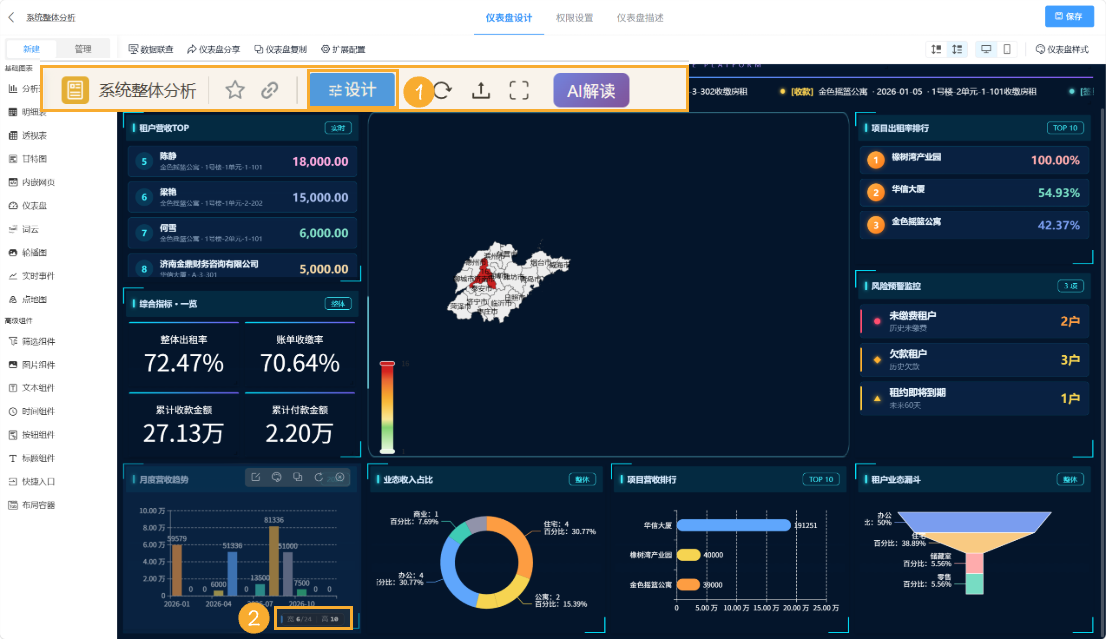Open 扩展配置 settings
1106x639 pixels.
tap(343, 49)
